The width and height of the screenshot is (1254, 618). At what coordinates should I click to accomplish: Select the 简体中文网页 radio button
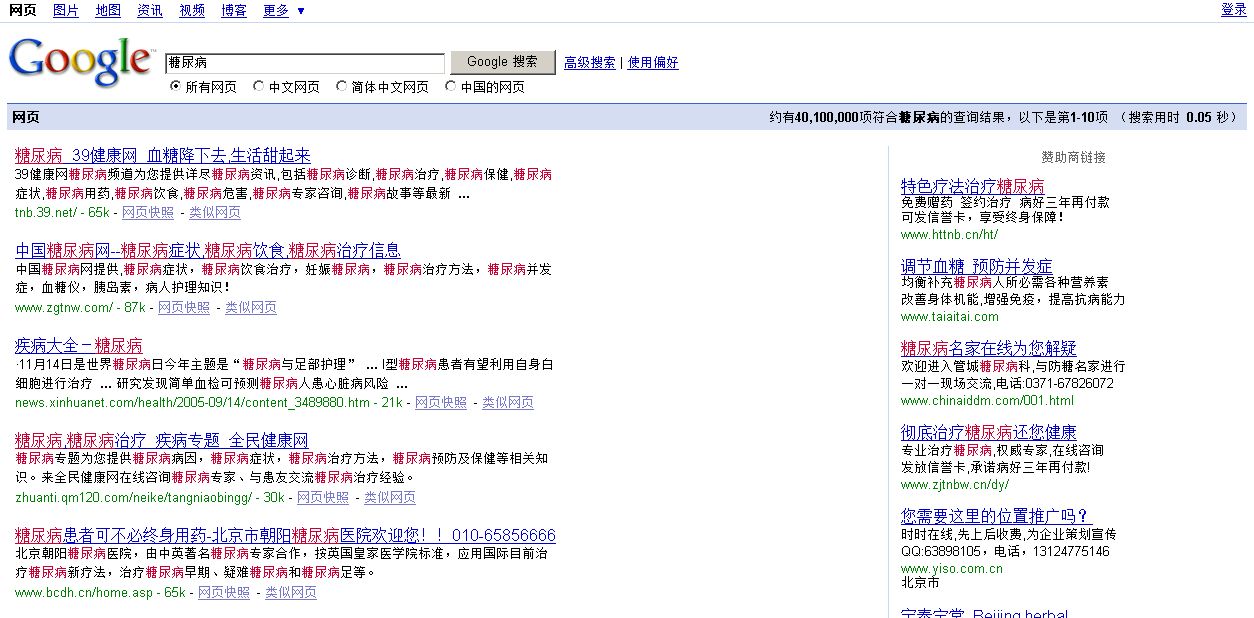(x=342, y=86)
